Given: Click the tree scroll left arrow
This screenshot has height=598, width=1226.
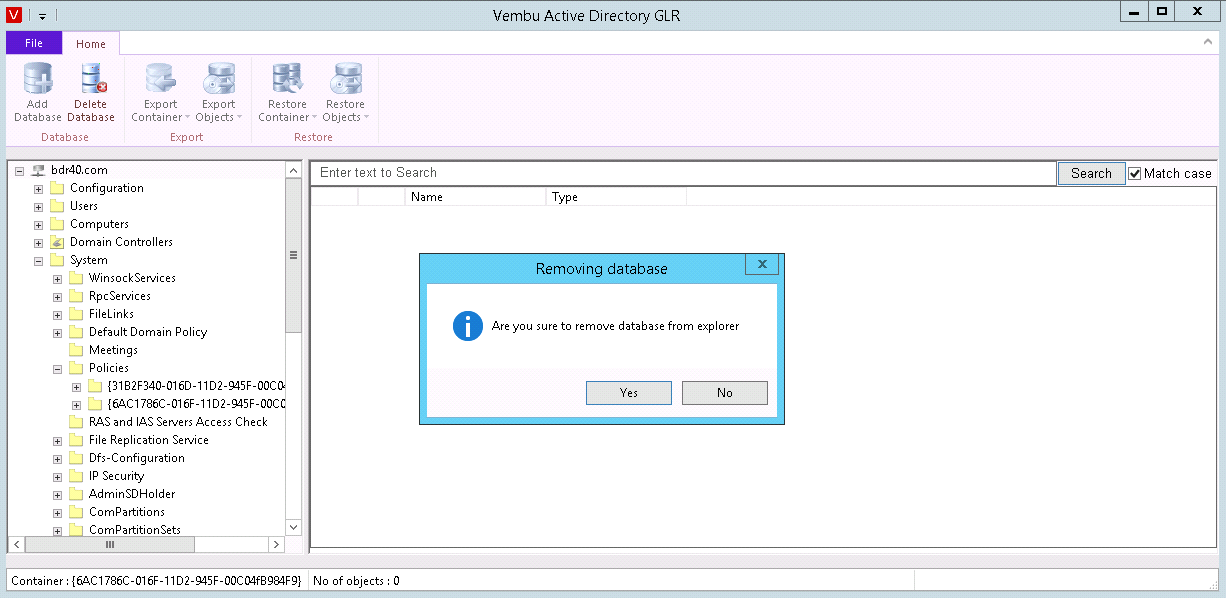Looking at the screenshot, I should [x=16, y=544].
